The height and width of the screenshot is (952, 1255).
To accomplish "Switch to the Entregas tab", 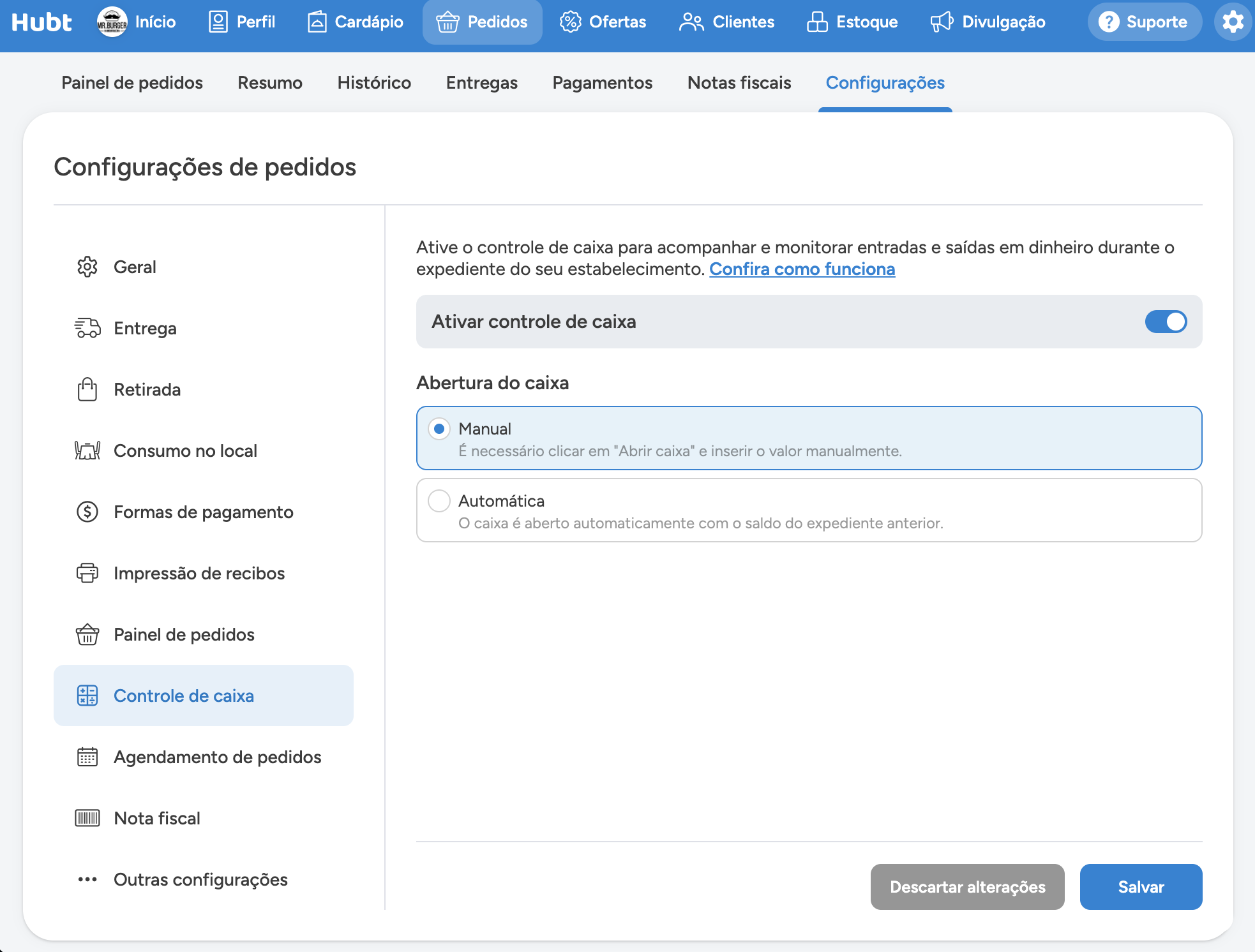I will pyautogui.click(x=482, y=83).
